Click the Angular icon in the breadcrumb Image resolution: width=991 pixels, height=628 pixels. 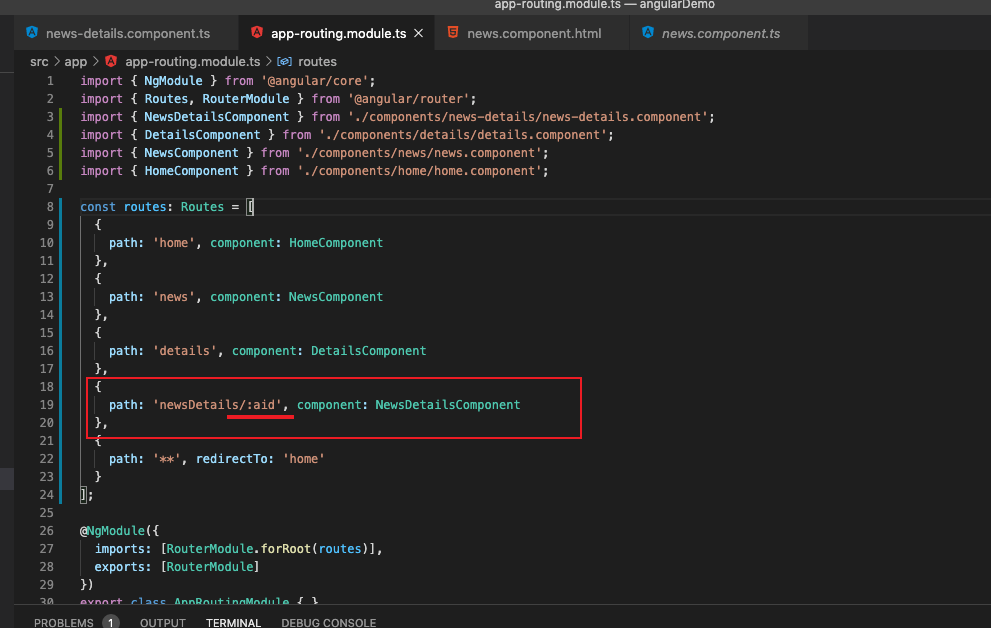(x=111, y=61)
